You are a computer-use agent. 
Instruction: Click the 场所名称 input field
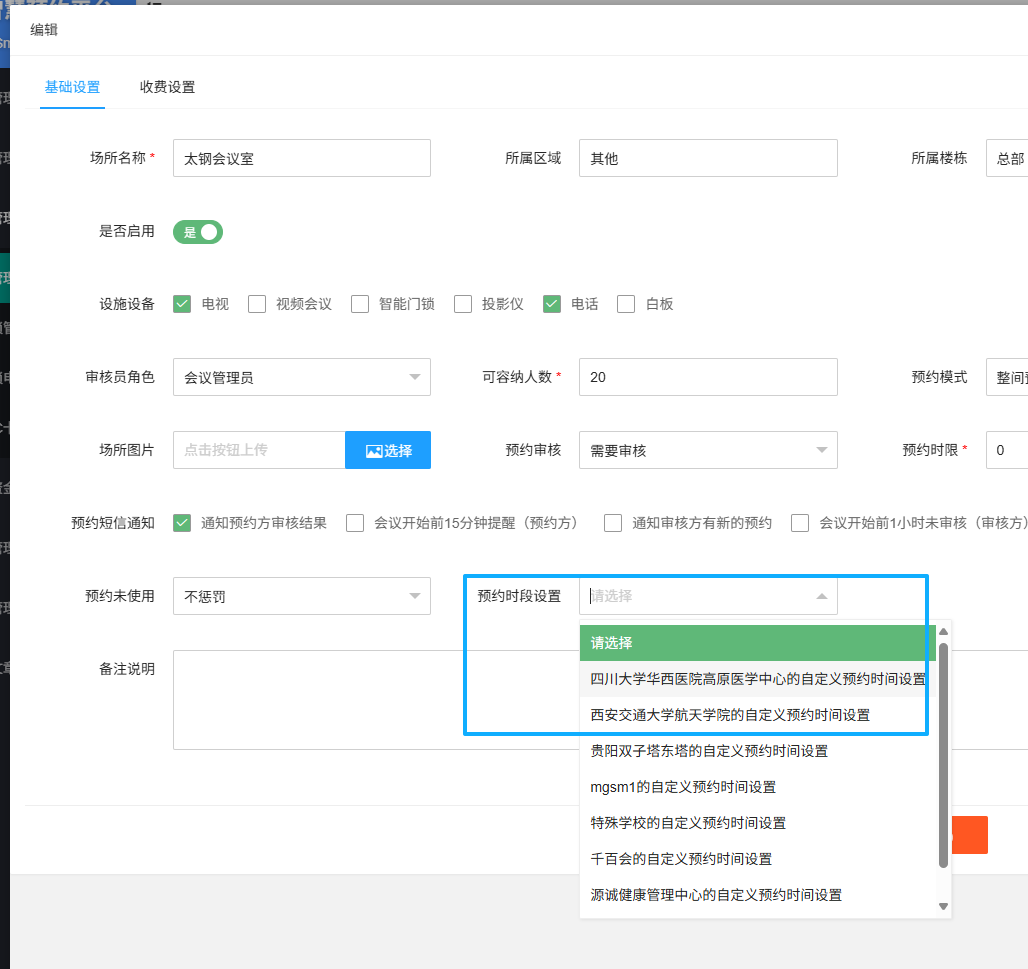(x=301, y=158)
